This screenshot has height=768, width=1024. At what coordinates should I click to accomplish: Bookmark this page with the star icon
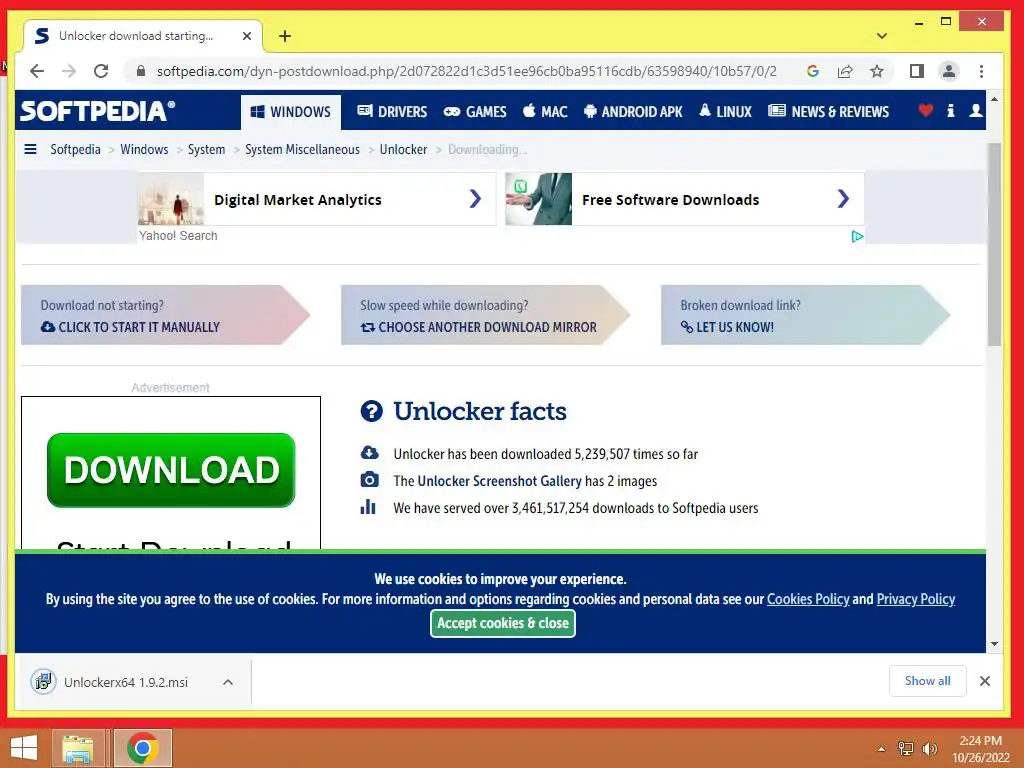coord(877,71)
